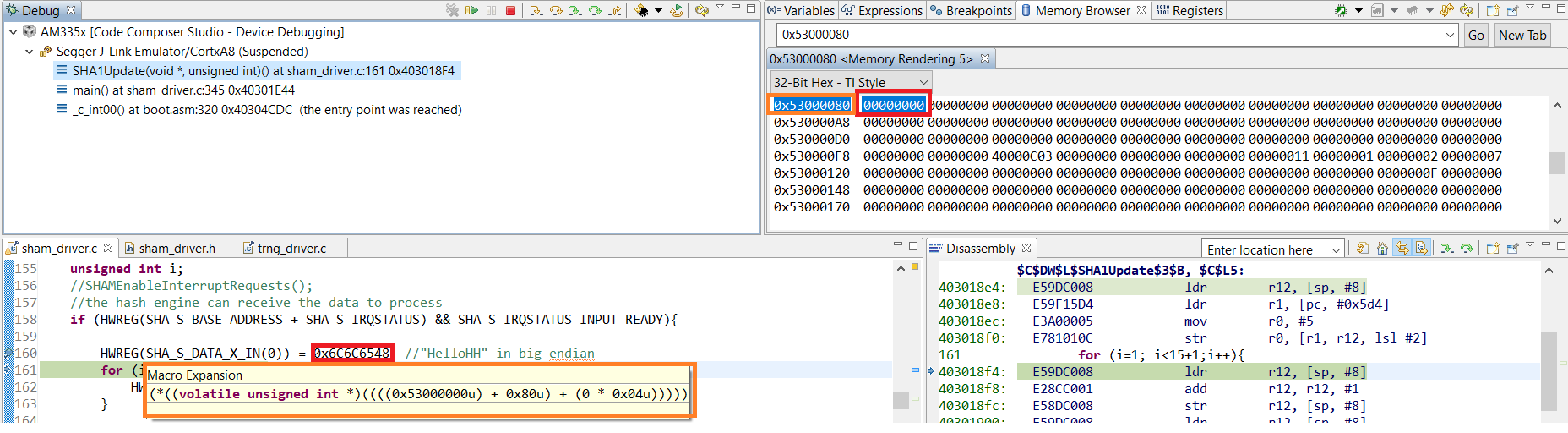Click the home icon in Disassembly toolbar
Image resolution: width=1568 pixels, height=433 pixels.
[1382, 248]
